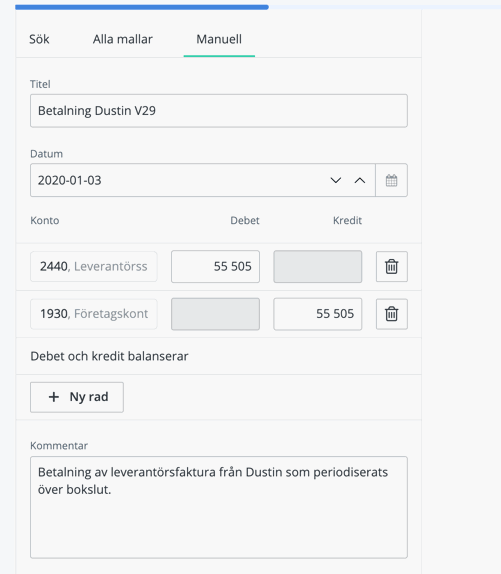Click into the Kommentar text area
The width and height of the screenshot is (501, 574).
pyautogui.click(x=219, y=507)
